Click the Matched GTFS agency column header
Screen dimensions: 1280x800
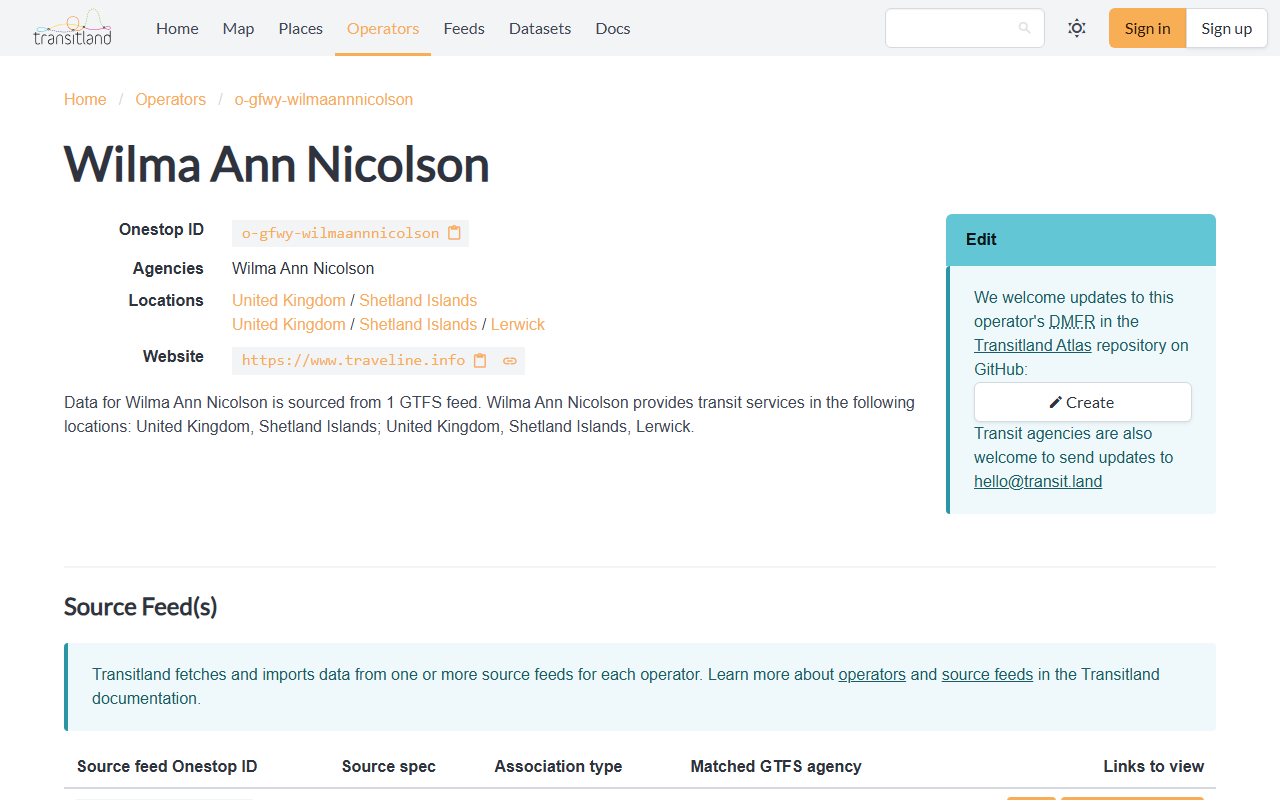pos(776,766)
